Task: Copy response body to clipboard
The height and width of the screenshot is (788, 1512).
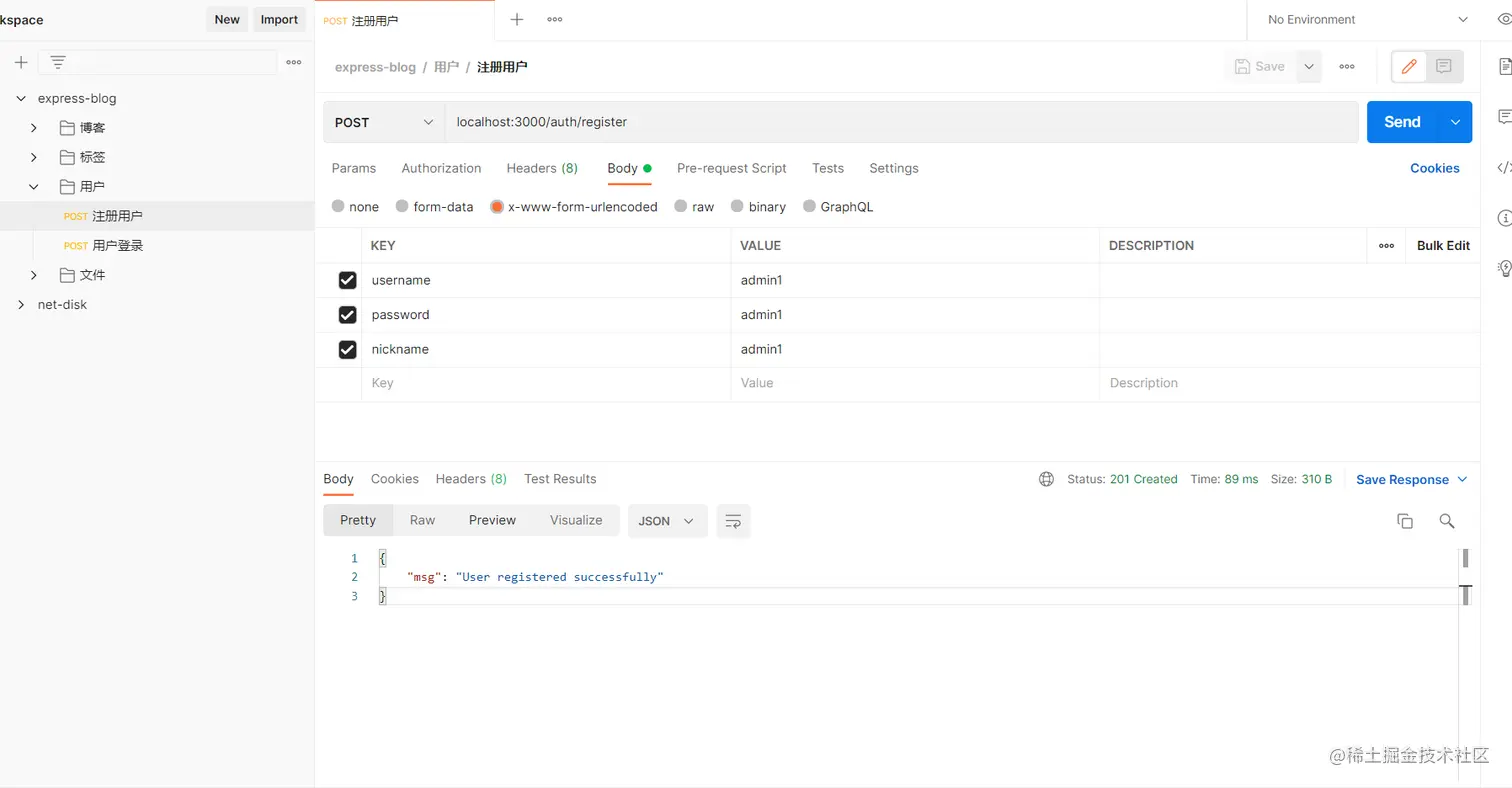Action: pos(1405,521)
